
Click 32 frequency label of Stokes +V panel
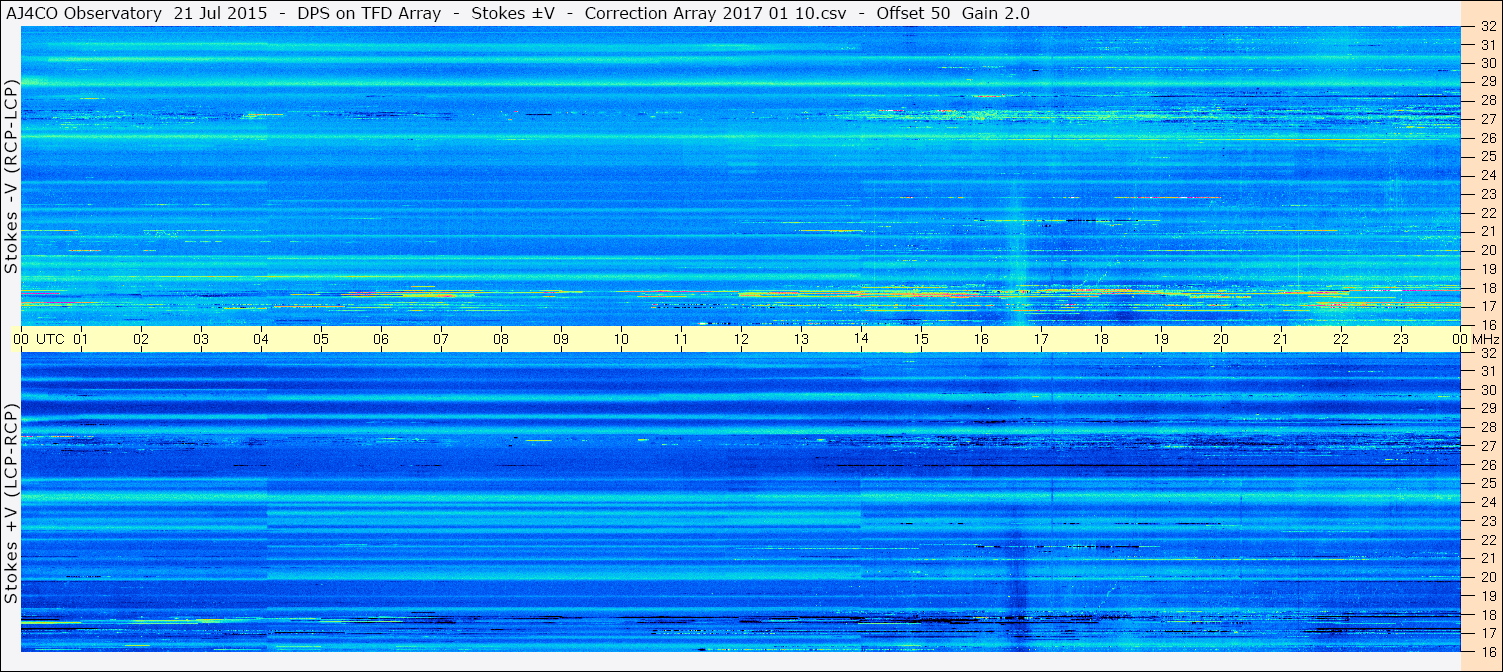pos(1488,353)
